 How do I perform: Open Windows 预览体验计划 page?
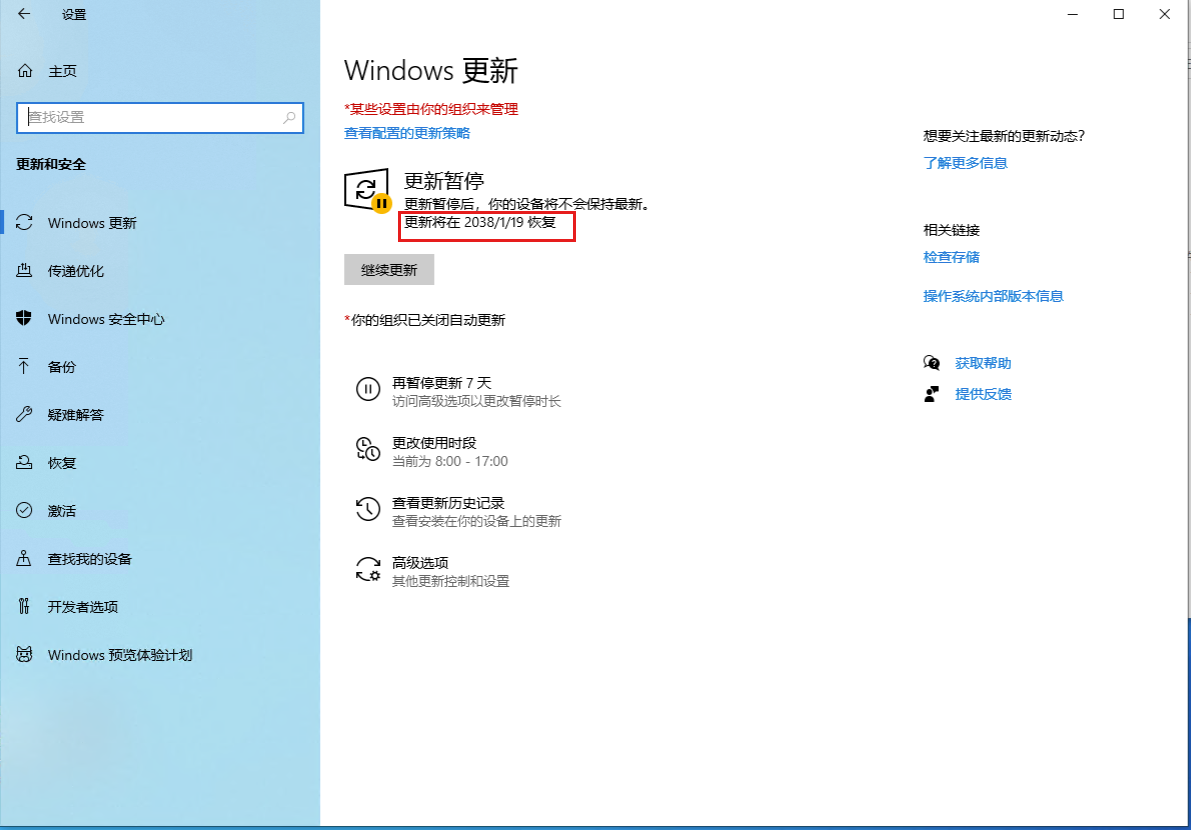click(x=160, y=655)
